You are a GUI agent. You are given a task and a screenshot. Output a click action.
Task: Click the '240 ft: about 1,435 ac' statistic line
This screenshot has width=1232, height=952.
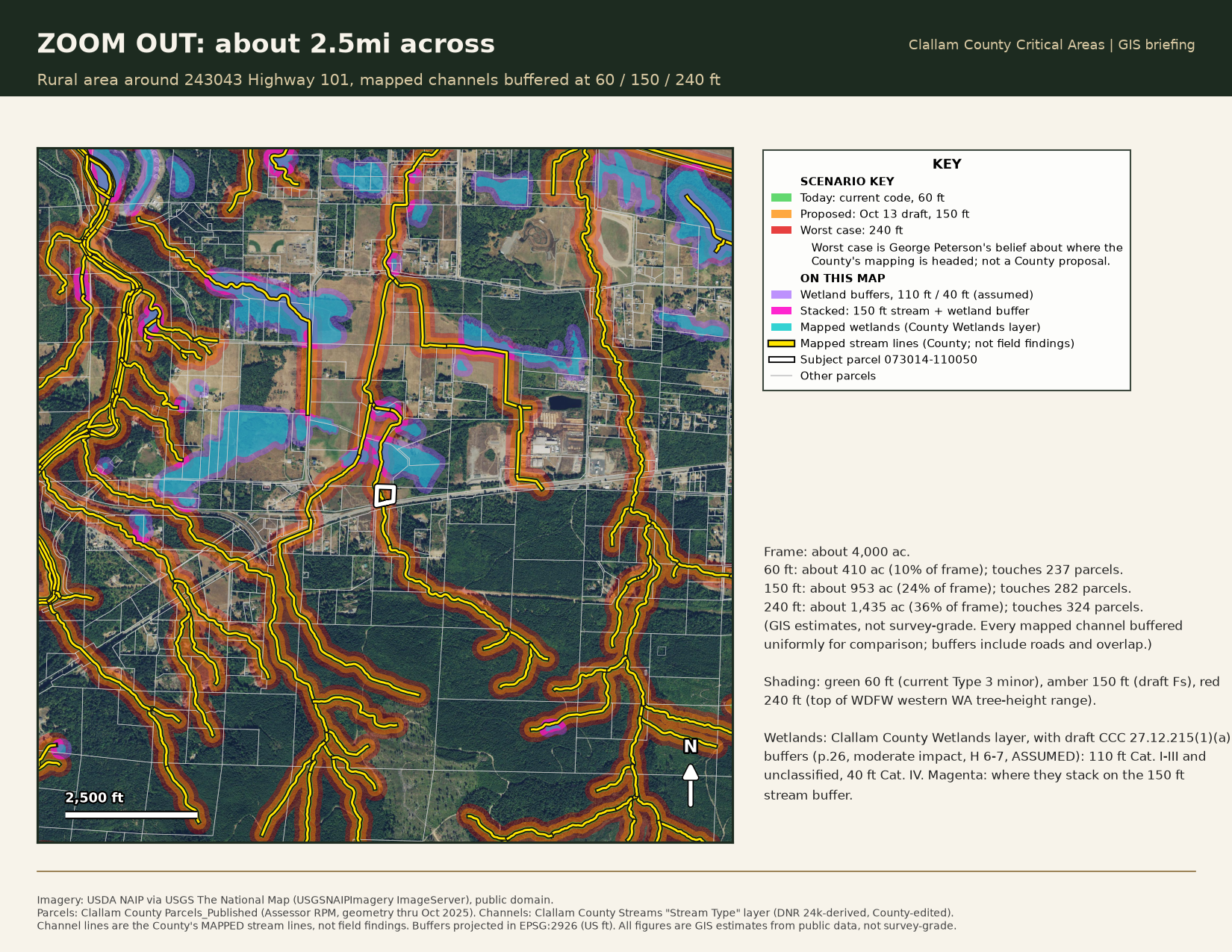953,607
